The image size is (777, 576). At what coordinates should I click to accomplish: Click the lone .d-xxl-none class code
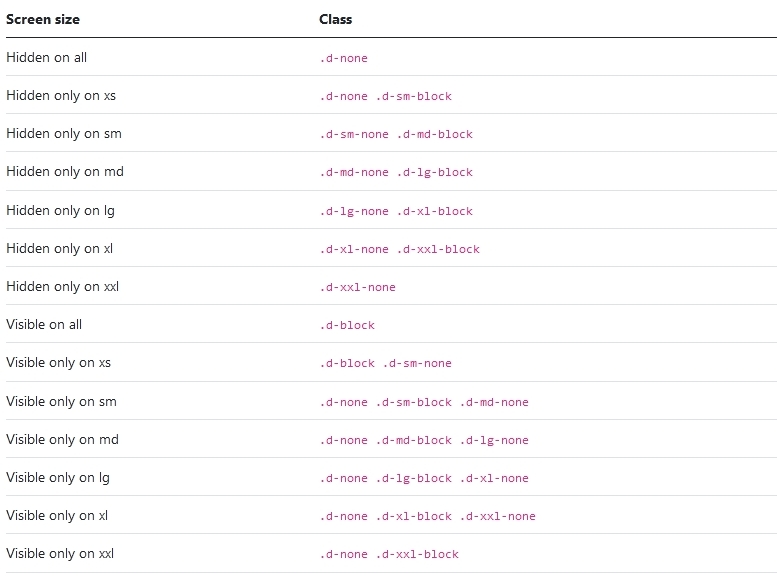click(x=358, y=287)
